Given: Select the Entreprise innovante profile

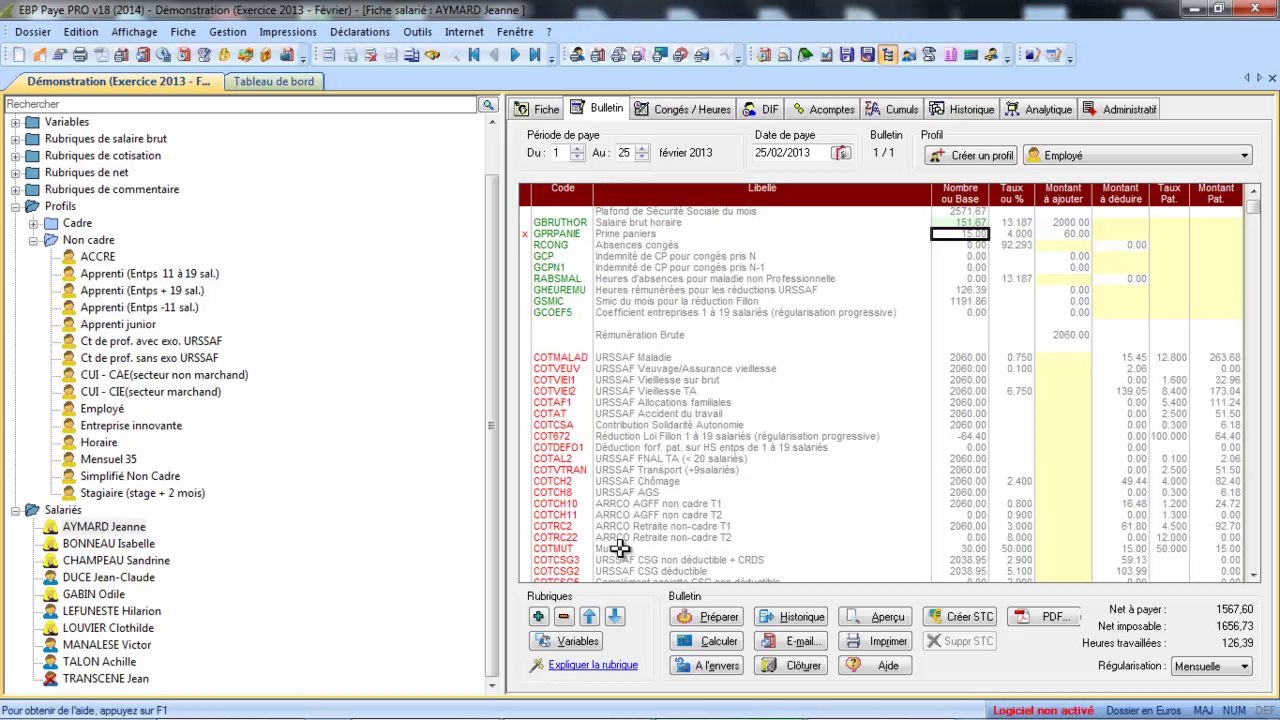Looking at the screenshot, I should [131, 426].
